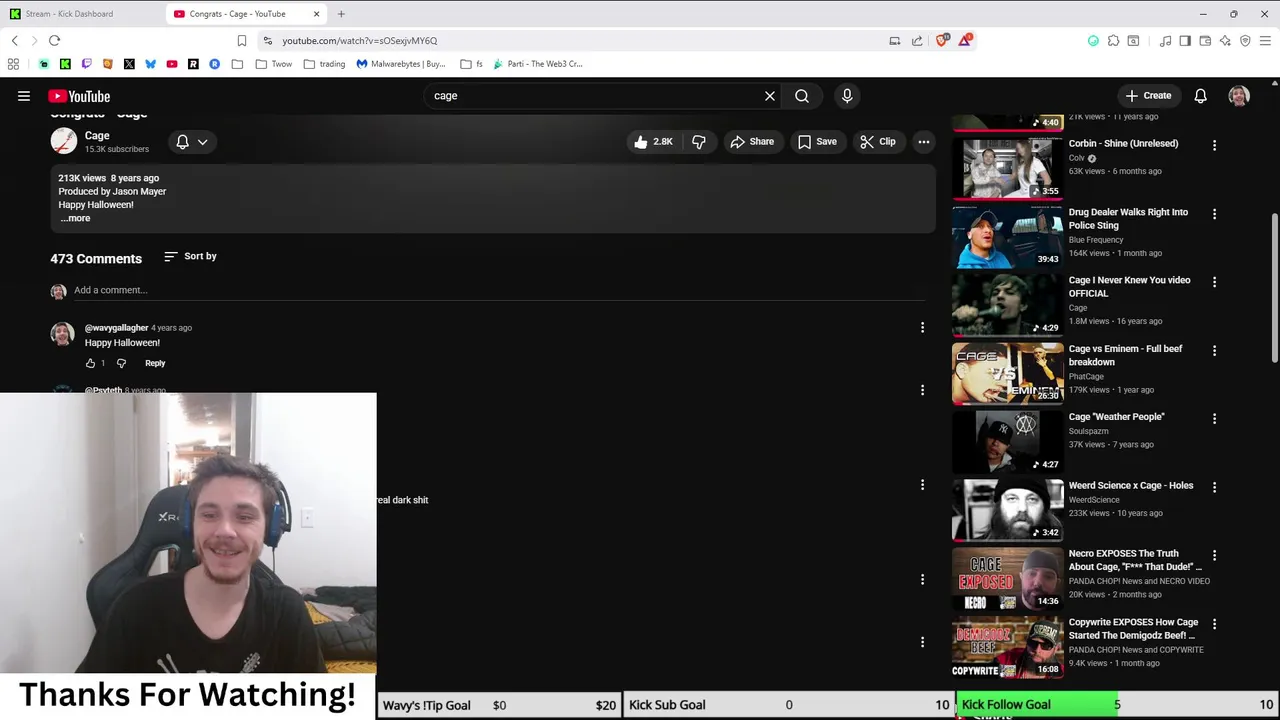Clear the search box with X
The width and height of the screenshot is (1280, 720).
pyautogui.click(x=770, y=96)
